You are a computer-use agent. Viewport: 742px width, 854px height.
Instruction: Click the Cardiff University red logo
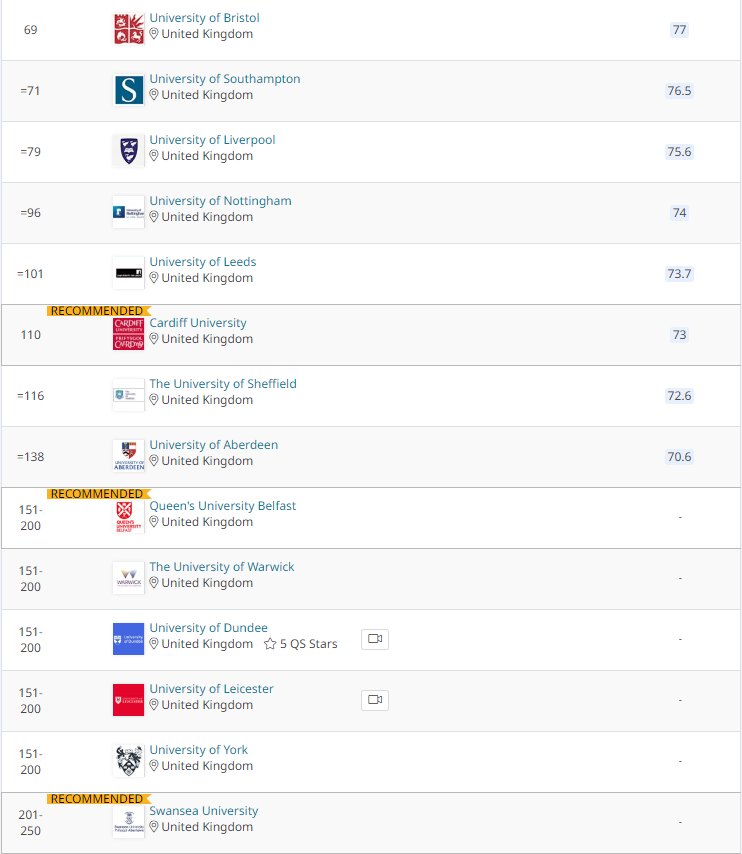tap(129, 334)
